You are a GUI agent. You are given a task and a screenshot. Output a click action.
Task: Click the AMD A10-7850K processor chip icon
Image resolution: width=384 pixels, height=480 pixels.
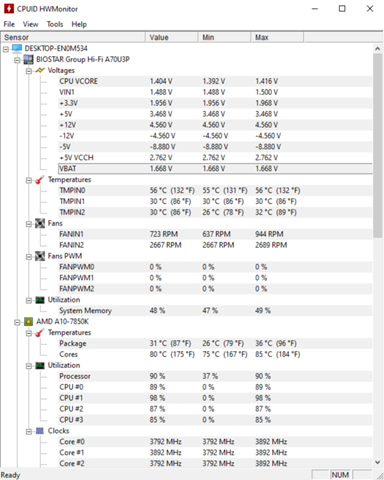(x=29, y=322)
